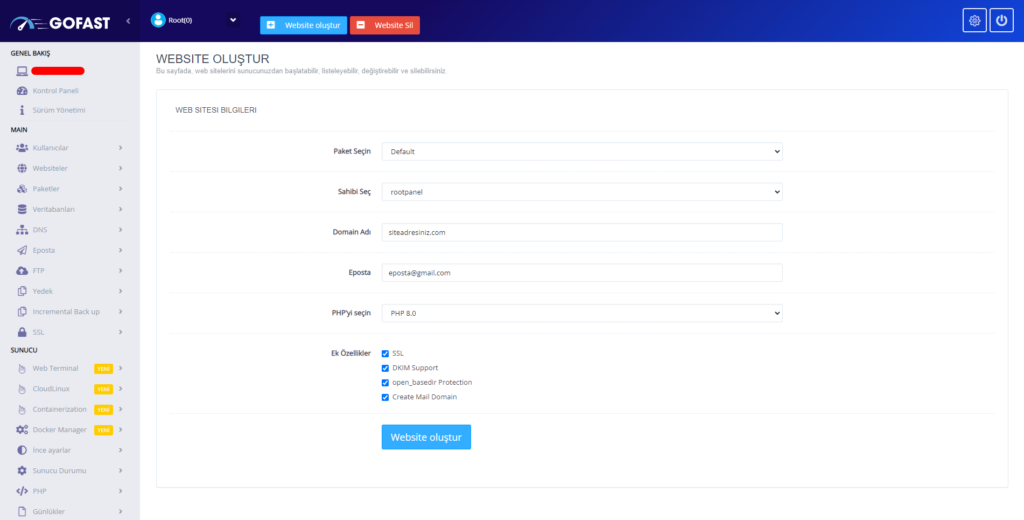Click the power logout icon
This screenshot has width=1024, height=520.
(x=1001, y=21)
